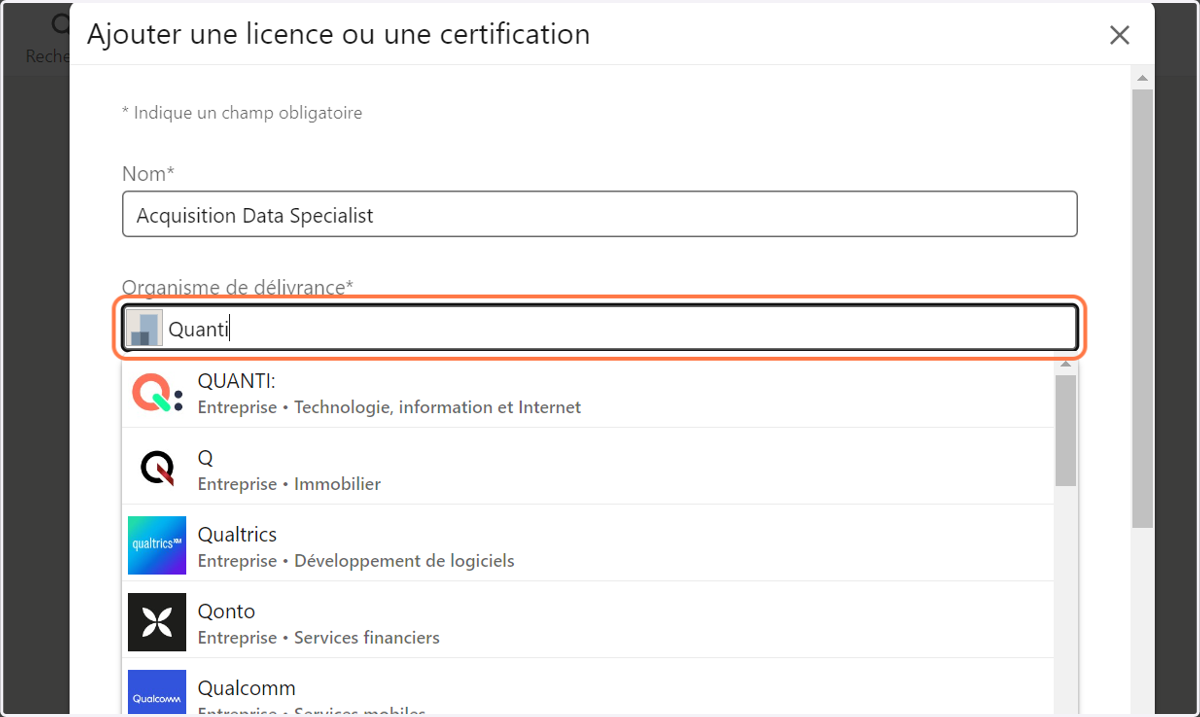Click the Organisme de délivrance input field
The height and width of the screenshot is (717, 1200).
[599, 328]
